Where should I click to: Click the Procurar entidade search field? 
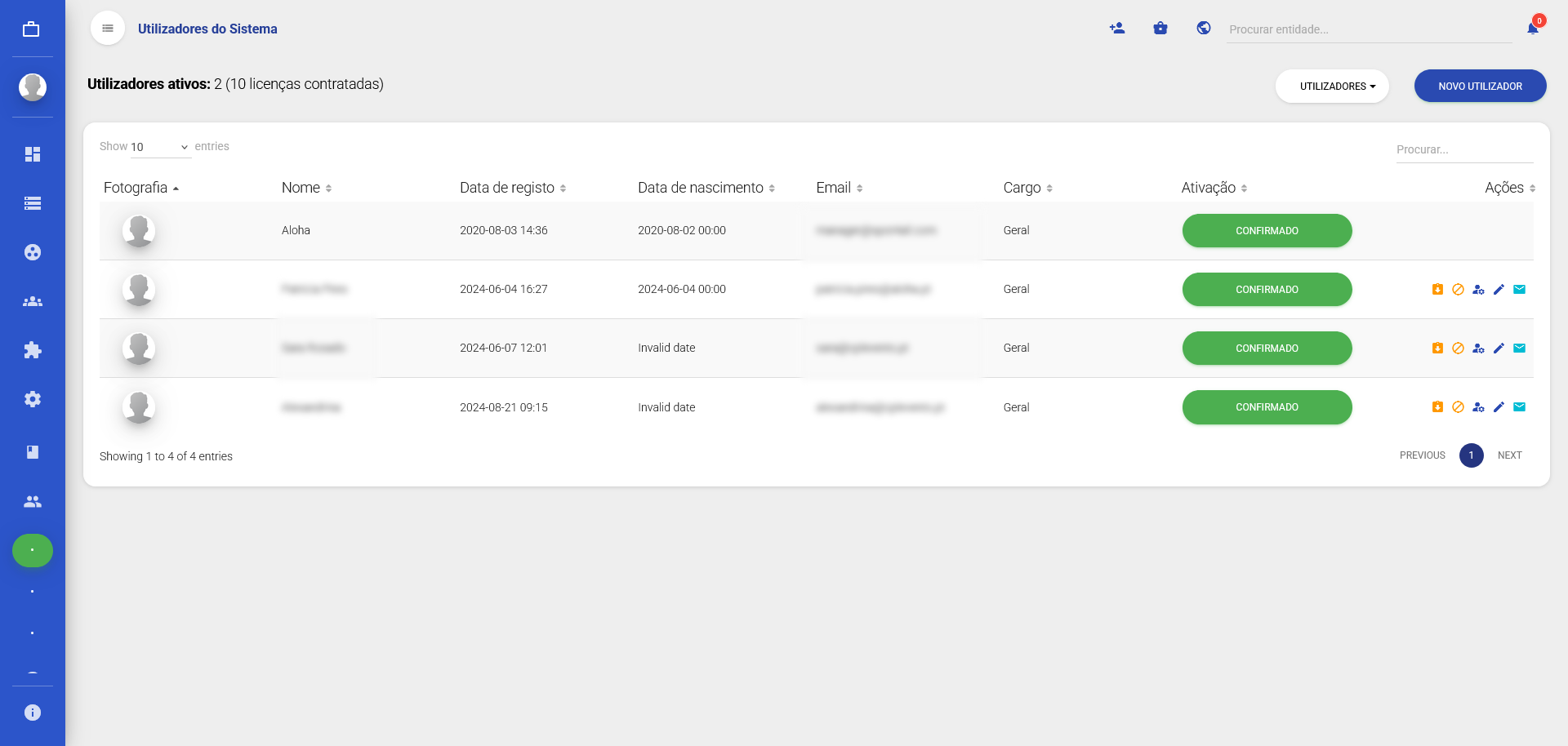coord(1368,29)
